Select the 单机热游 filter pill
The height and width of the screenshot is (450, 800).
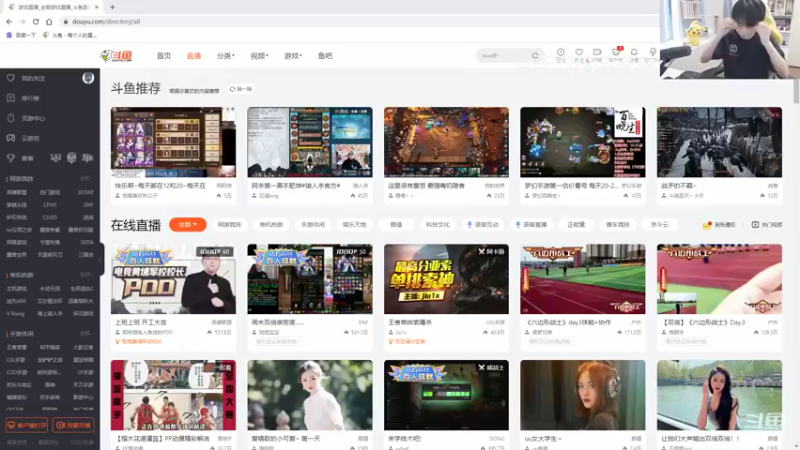pos(271,224)
